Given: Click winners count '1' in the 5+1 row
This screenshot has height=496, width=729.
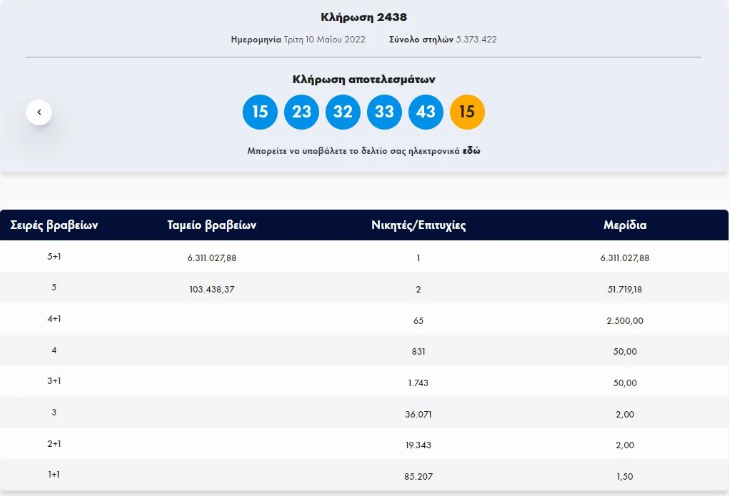Looking at the screenshot, I should click(x=418, y=258).
